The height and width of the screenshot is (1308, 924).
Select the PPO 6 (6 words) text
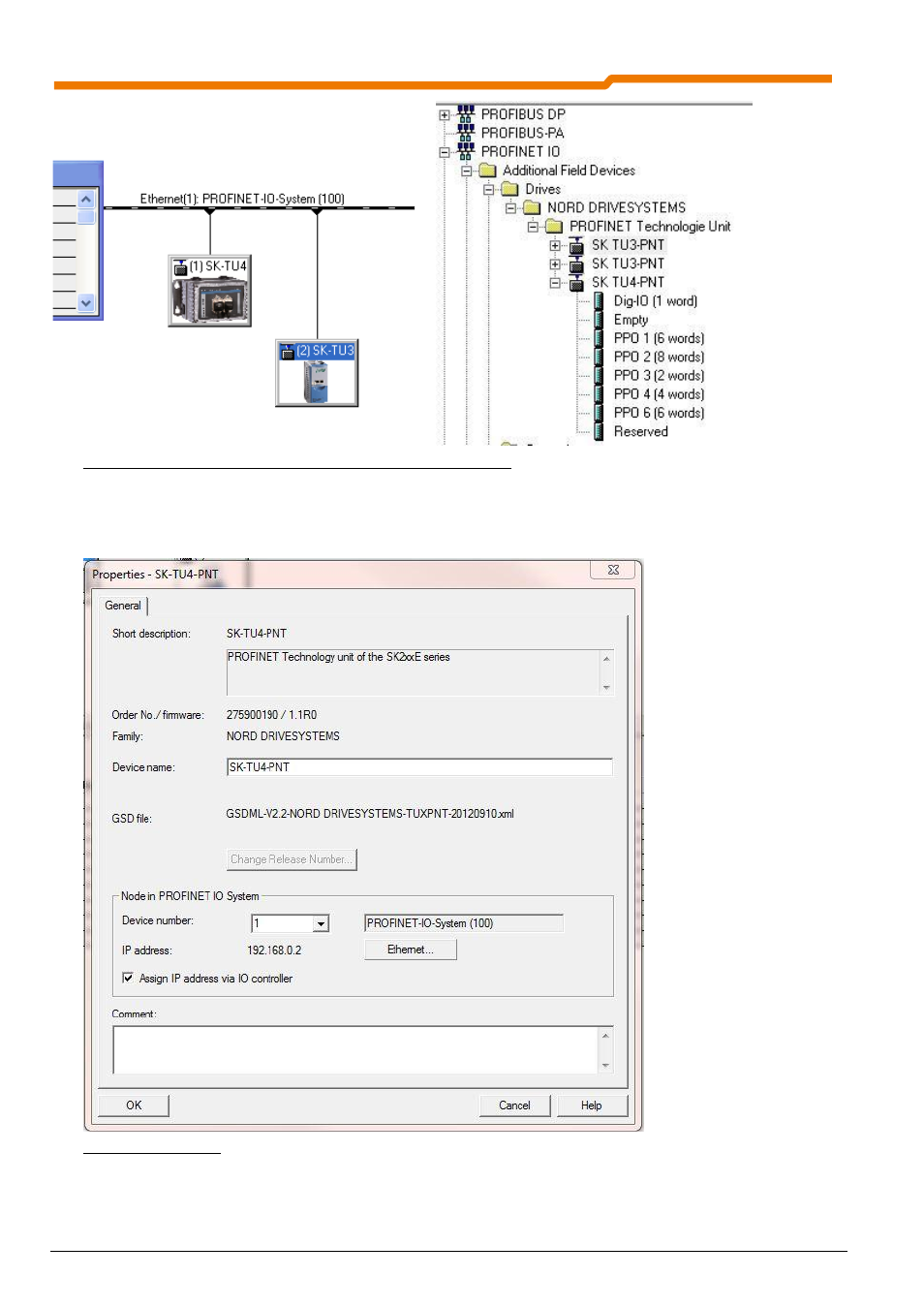pyautogui.click(x=659, y=413)
